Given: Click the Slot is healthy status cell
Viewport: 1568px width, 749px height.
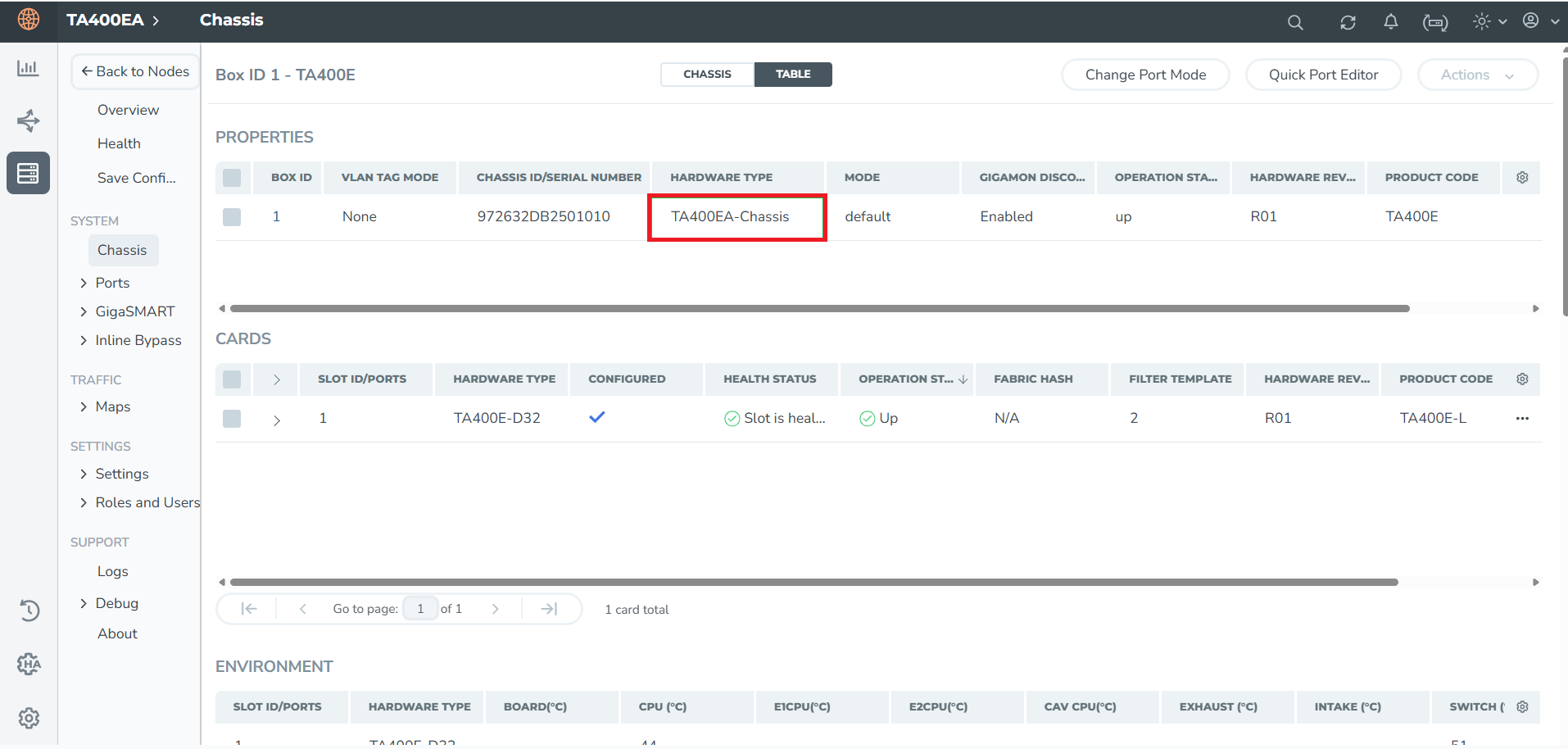Looking at the screenshot, I should (x=775, y=418).
